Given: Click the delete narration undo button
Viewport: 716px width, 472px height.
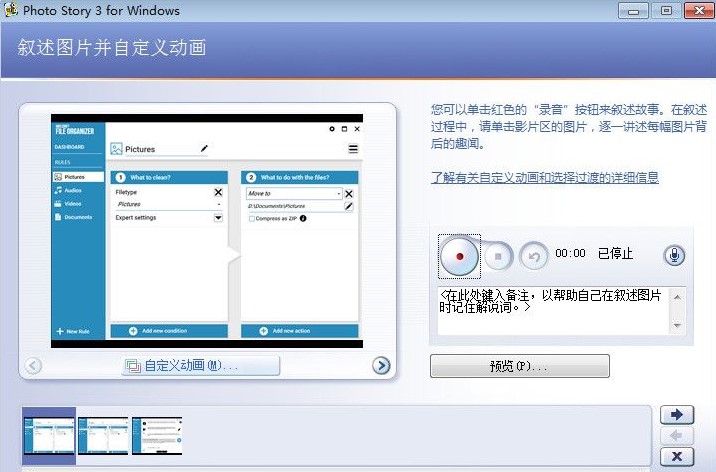Looking at the screenshot, I should 533,257.
